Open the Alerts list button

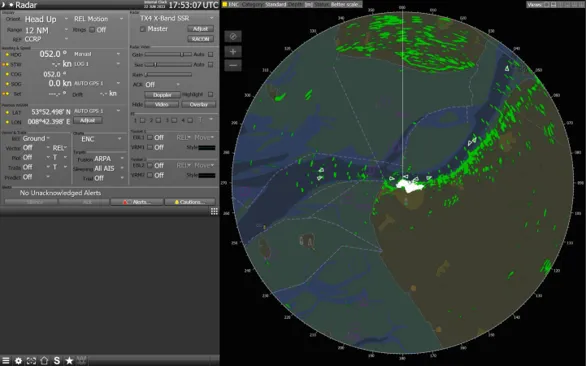tap(137, 202)
